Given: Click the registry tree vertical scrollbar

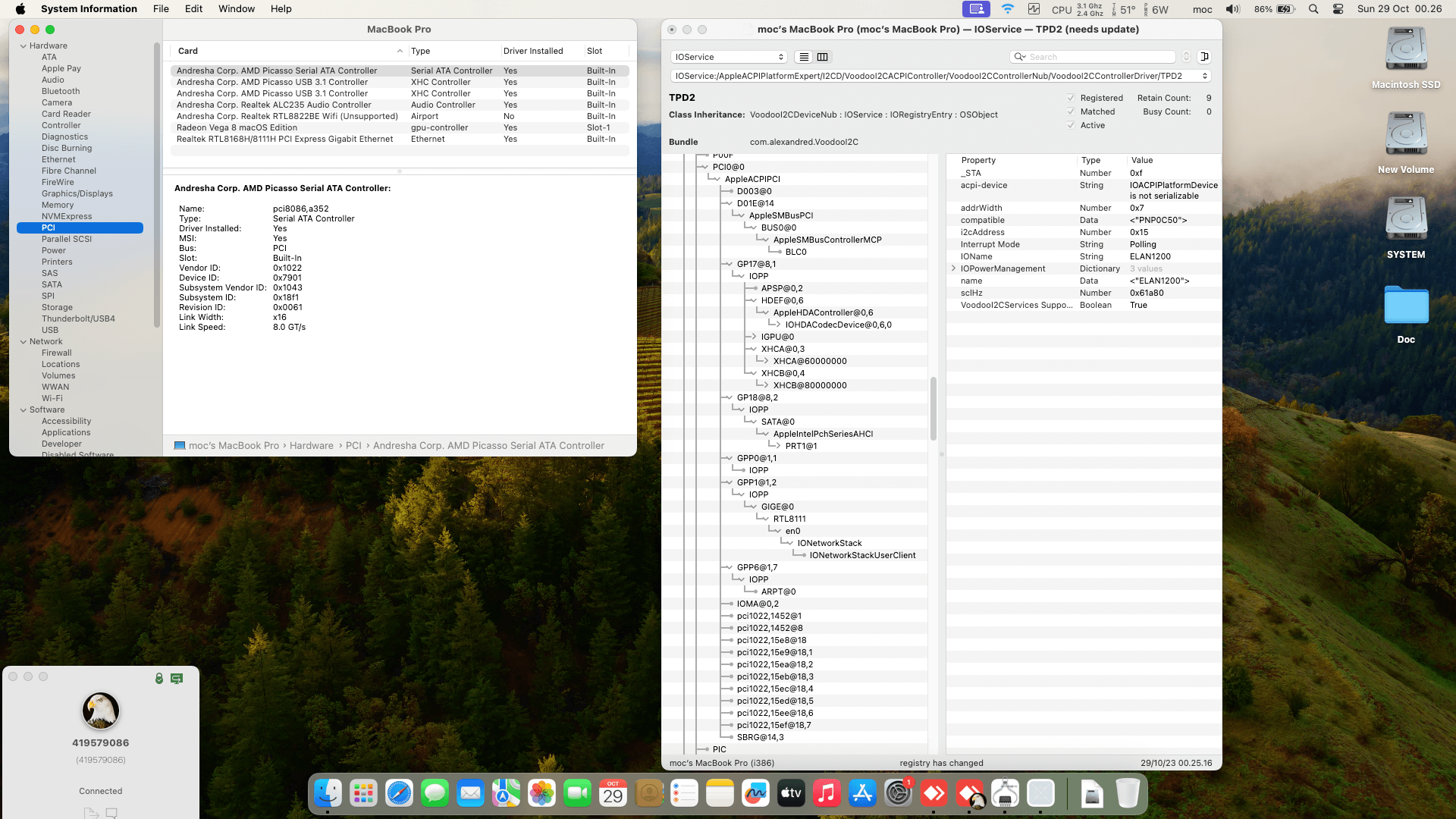Looking at the screenshot, I should click(x=933, y=408).
